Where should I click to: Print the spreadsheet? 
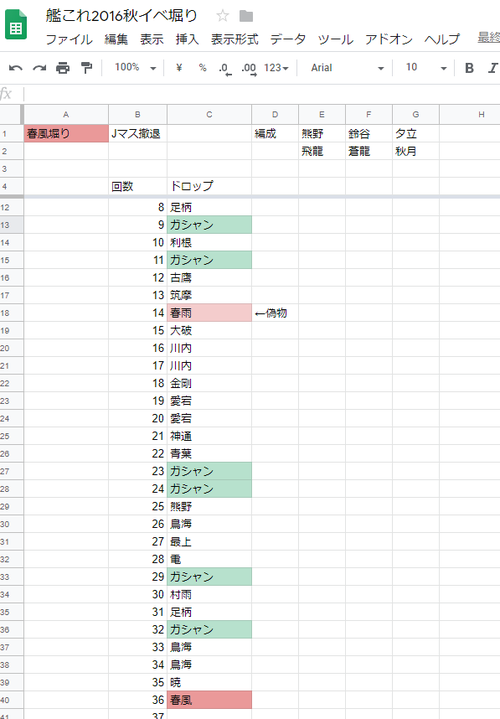[x=63, y=68]
